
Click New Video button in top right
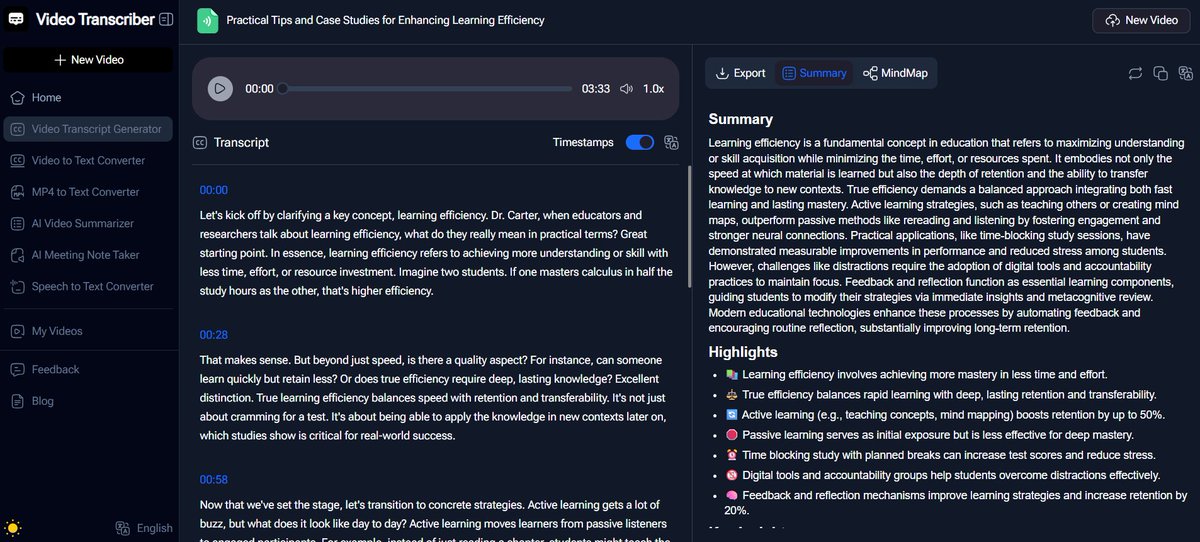pyautogui.click(x=1142, y=20)
